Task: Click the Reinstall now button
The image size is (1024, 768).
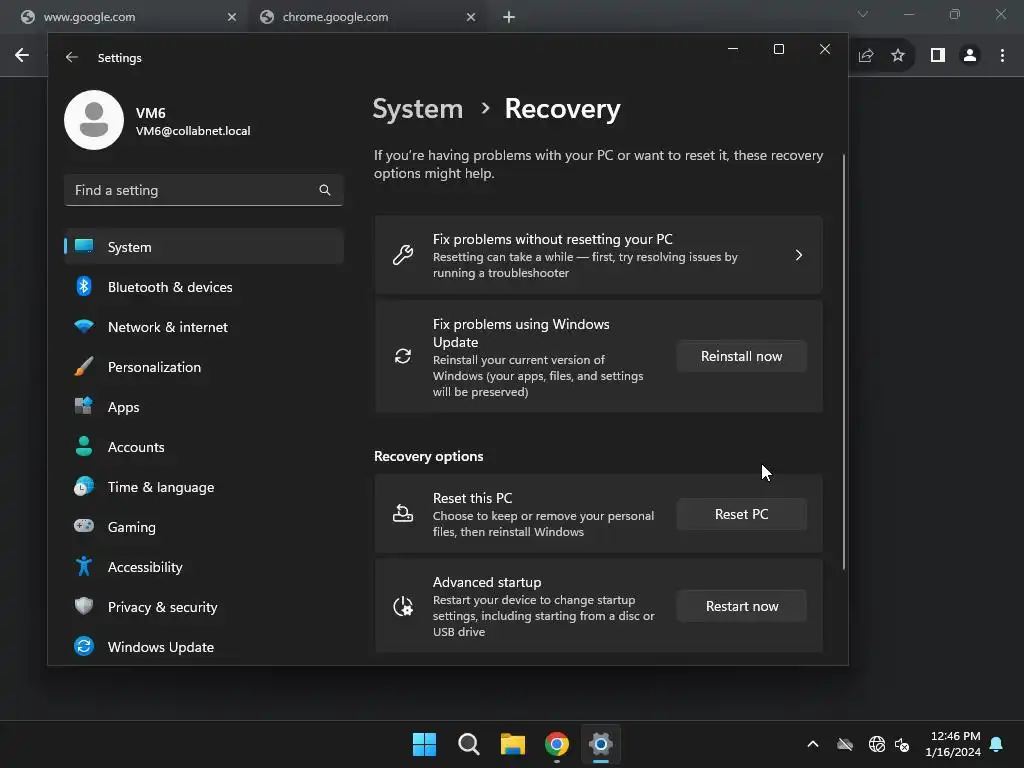Action: point(741,357)
